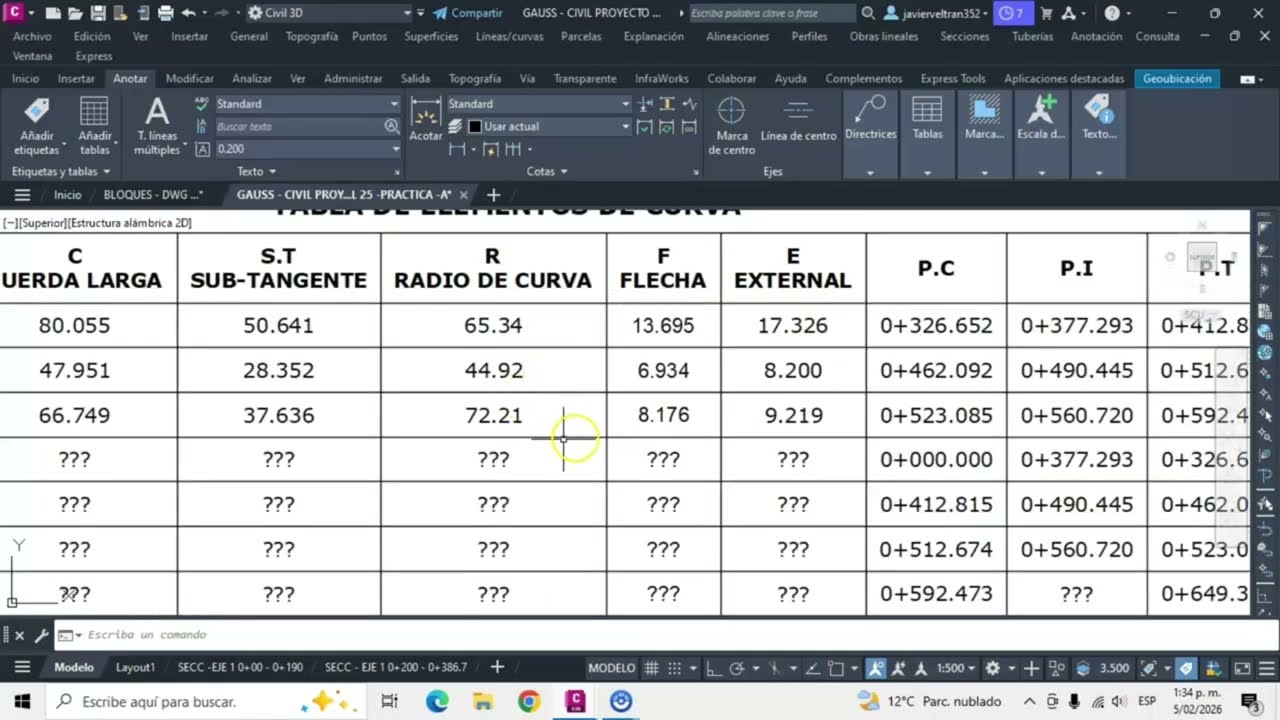Image resolution: width=1280 pixels, height=720 pixels.
Task: Open the Añadir etiquetas tool
Action: click(x=38, y=126)
